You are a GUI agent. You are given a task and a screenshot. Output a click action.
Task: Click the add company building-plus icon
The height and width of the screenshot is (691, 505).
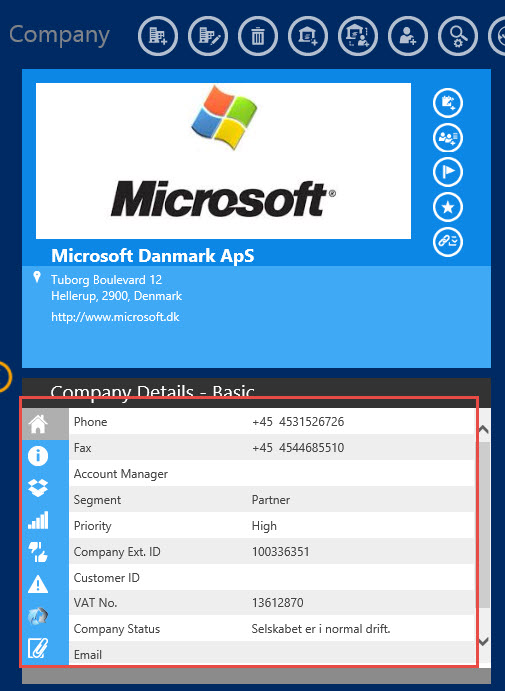(x=158, y=36)
